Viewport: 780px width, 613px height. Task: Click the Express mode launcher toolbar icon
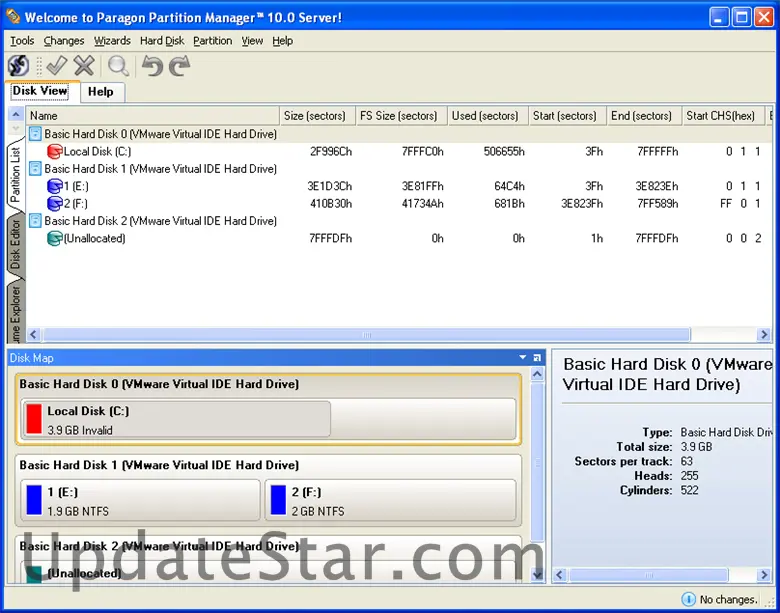tap(18, 66)
